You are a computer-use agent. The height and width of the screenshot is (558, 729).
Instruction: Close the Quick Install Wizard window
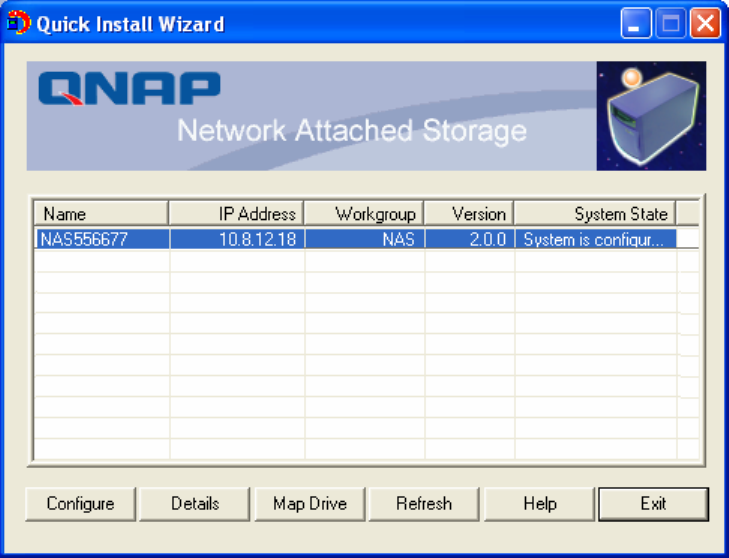[705, 23]
